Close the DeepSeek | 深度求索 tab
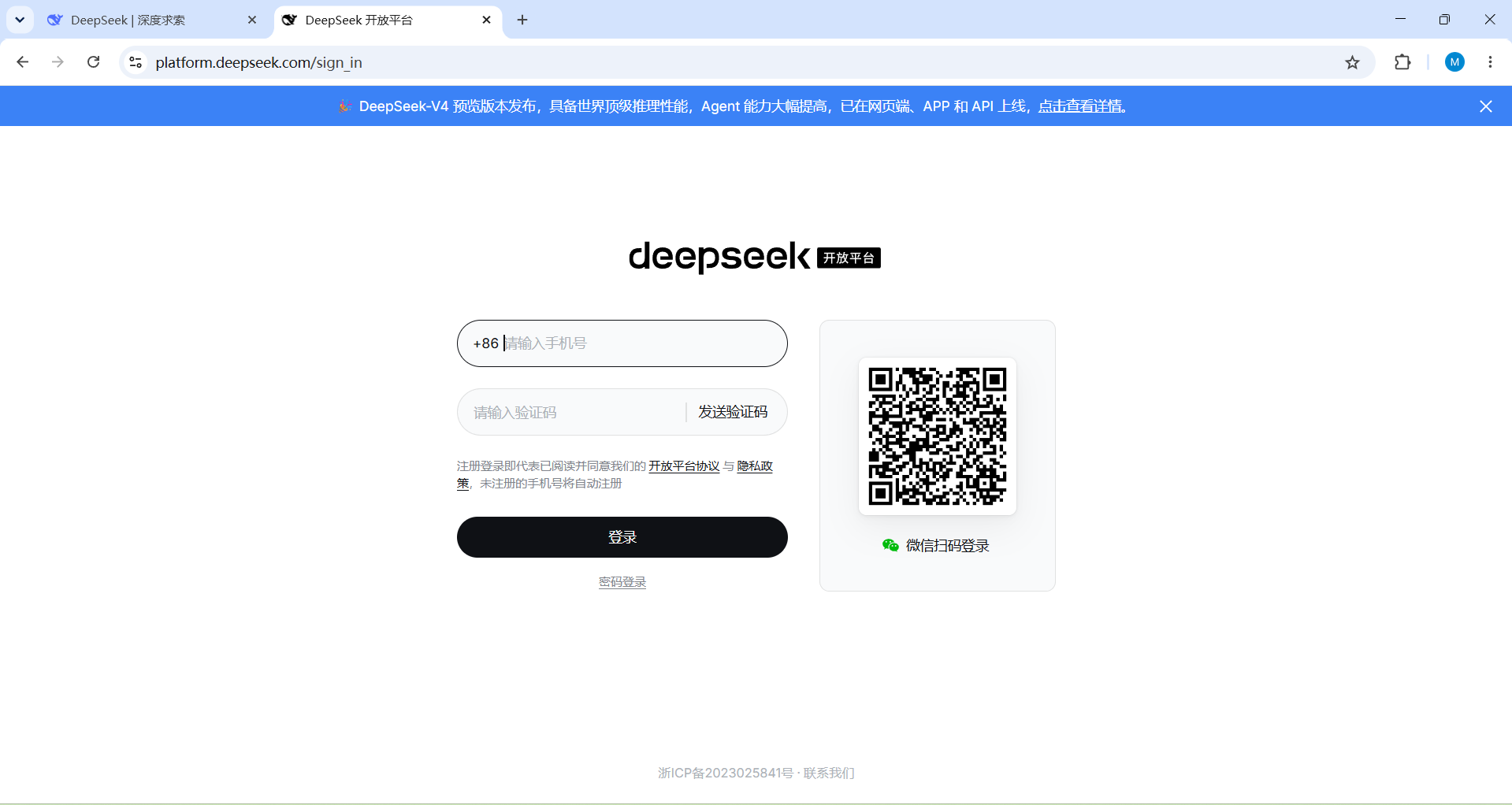 (252, 20)
